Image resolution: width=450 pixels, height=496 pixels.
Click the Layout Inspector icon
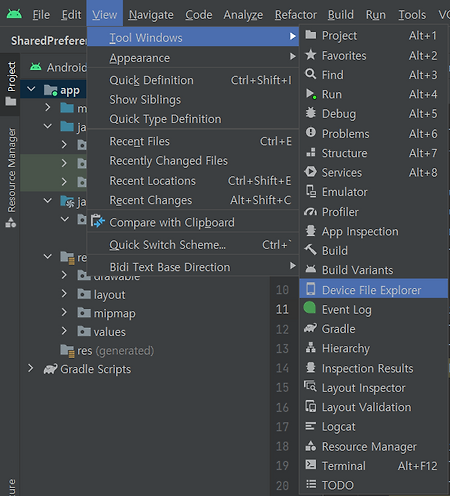[x=310, y=387]
